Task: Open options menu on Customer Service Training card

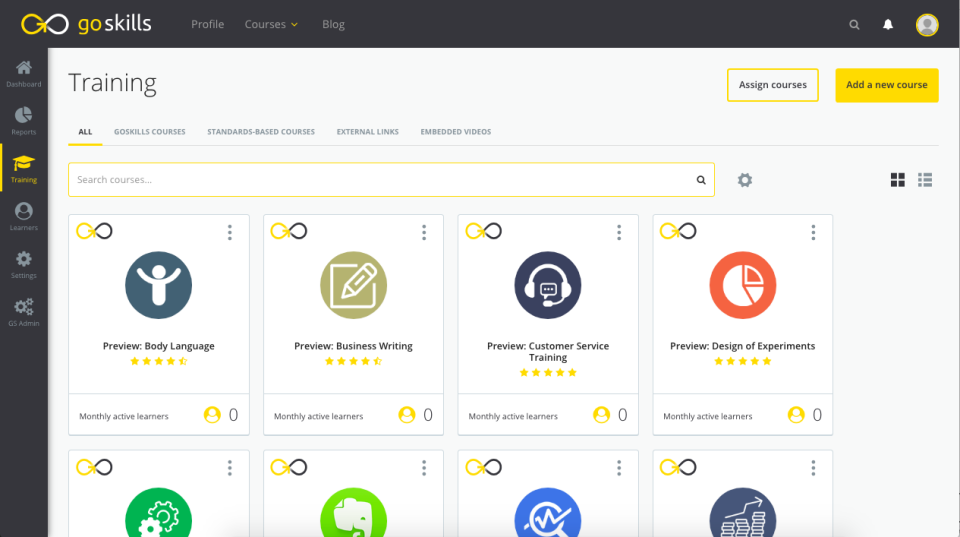Action: (619, 232)
